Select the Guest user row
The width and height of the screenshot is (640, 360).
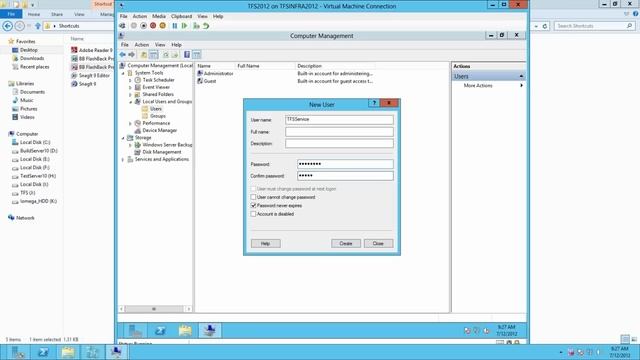point(285,81)
